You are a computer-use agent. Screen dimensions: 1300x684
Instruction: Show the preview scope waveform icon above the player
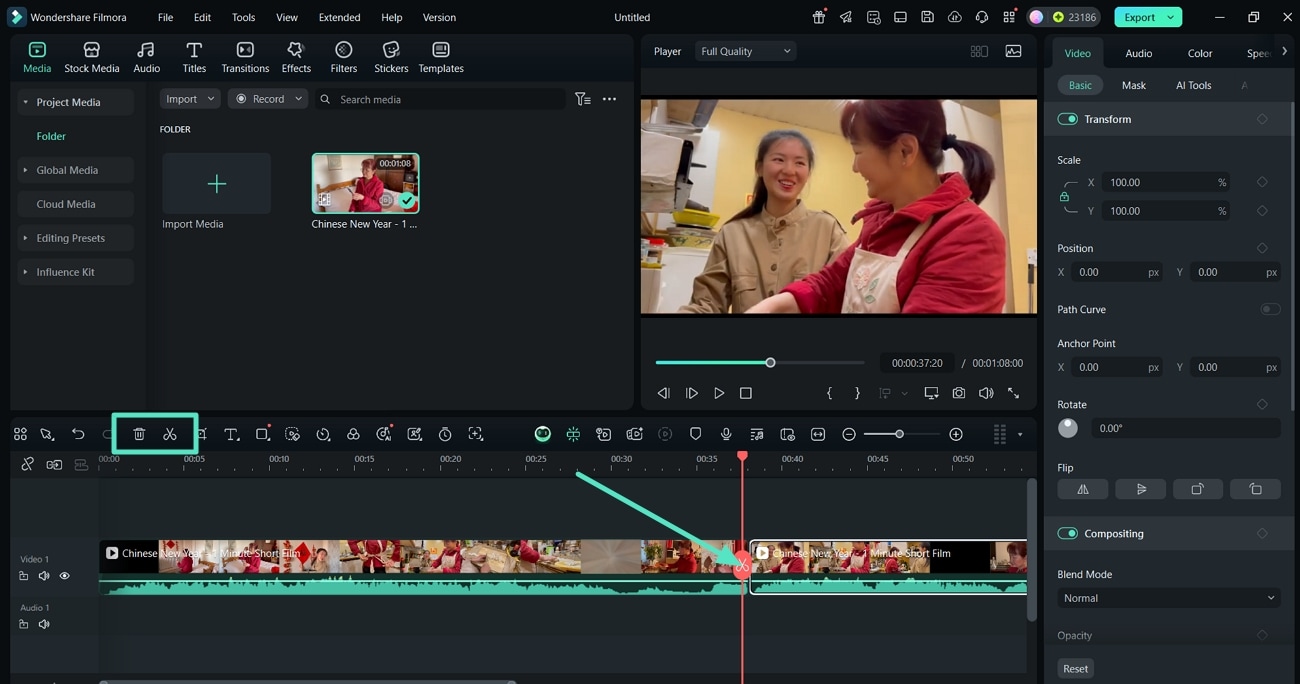[x=1014, y=51]
